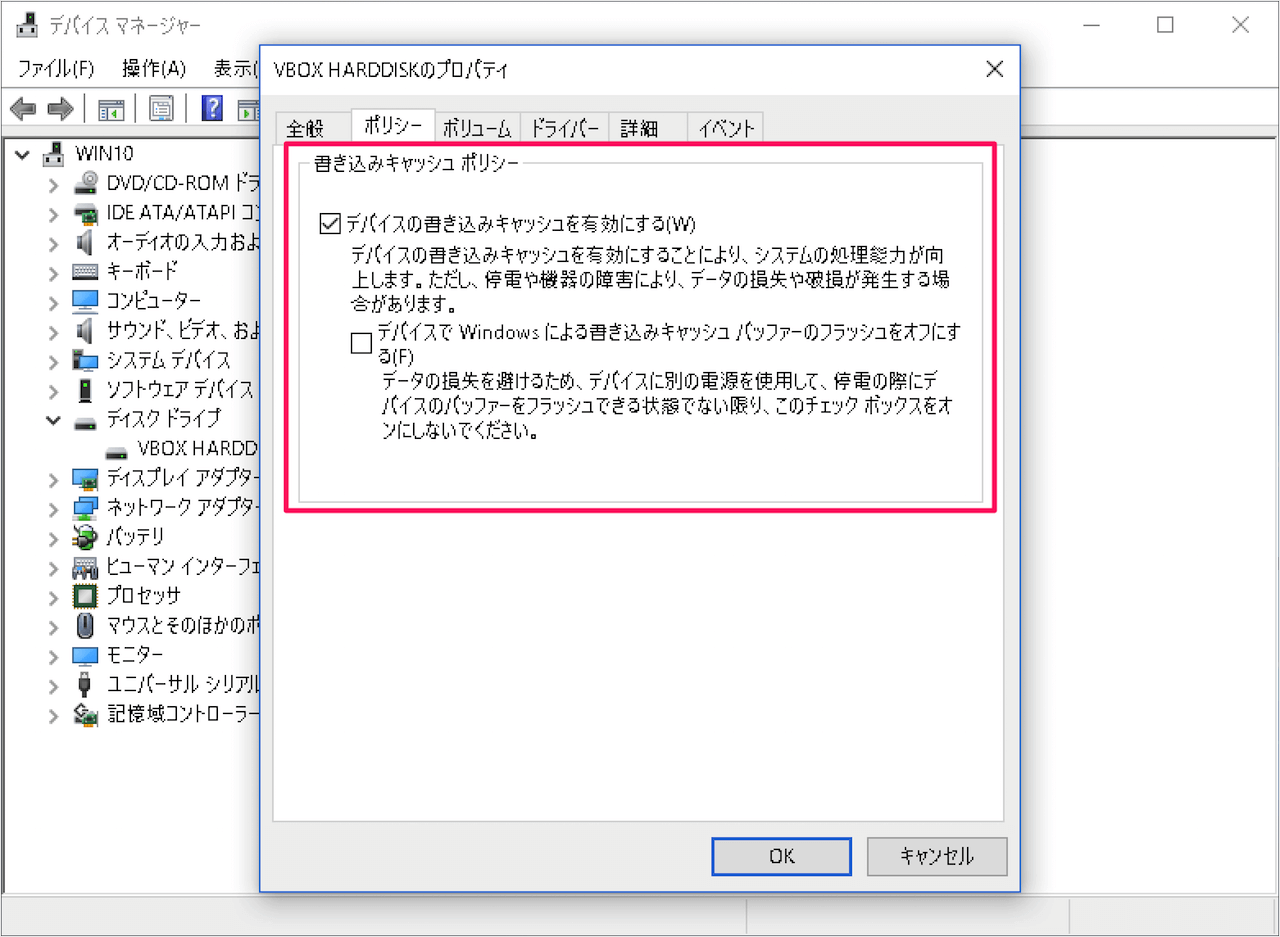This screenshot has height=937, width=1280.
Task: Click the system devices (システム デバイス) icon
Action: click(x=86, y=360)
